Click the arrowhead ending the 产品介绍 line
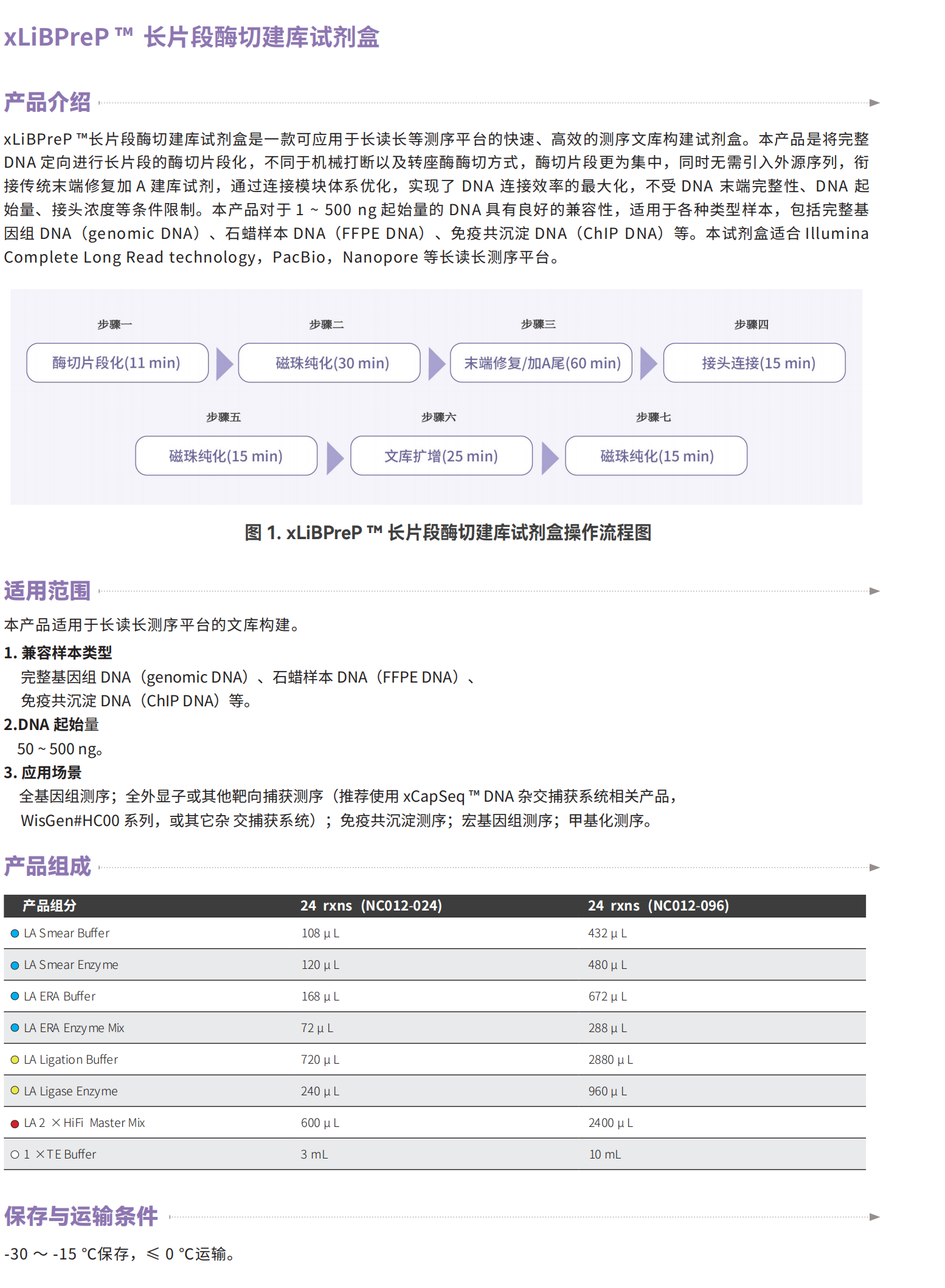This screenshot has height=1288, width=945. pos(874,103)
